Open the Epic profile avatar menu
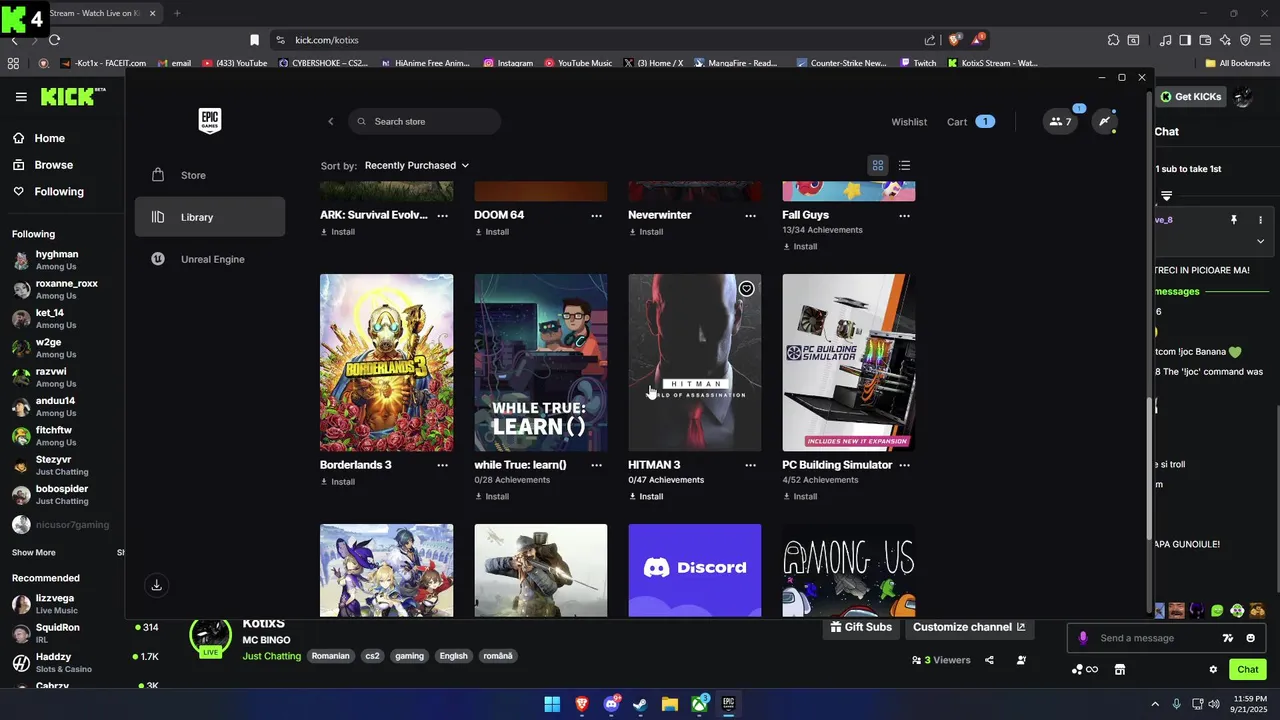 pyautogui.click(x=1104, y=122)
